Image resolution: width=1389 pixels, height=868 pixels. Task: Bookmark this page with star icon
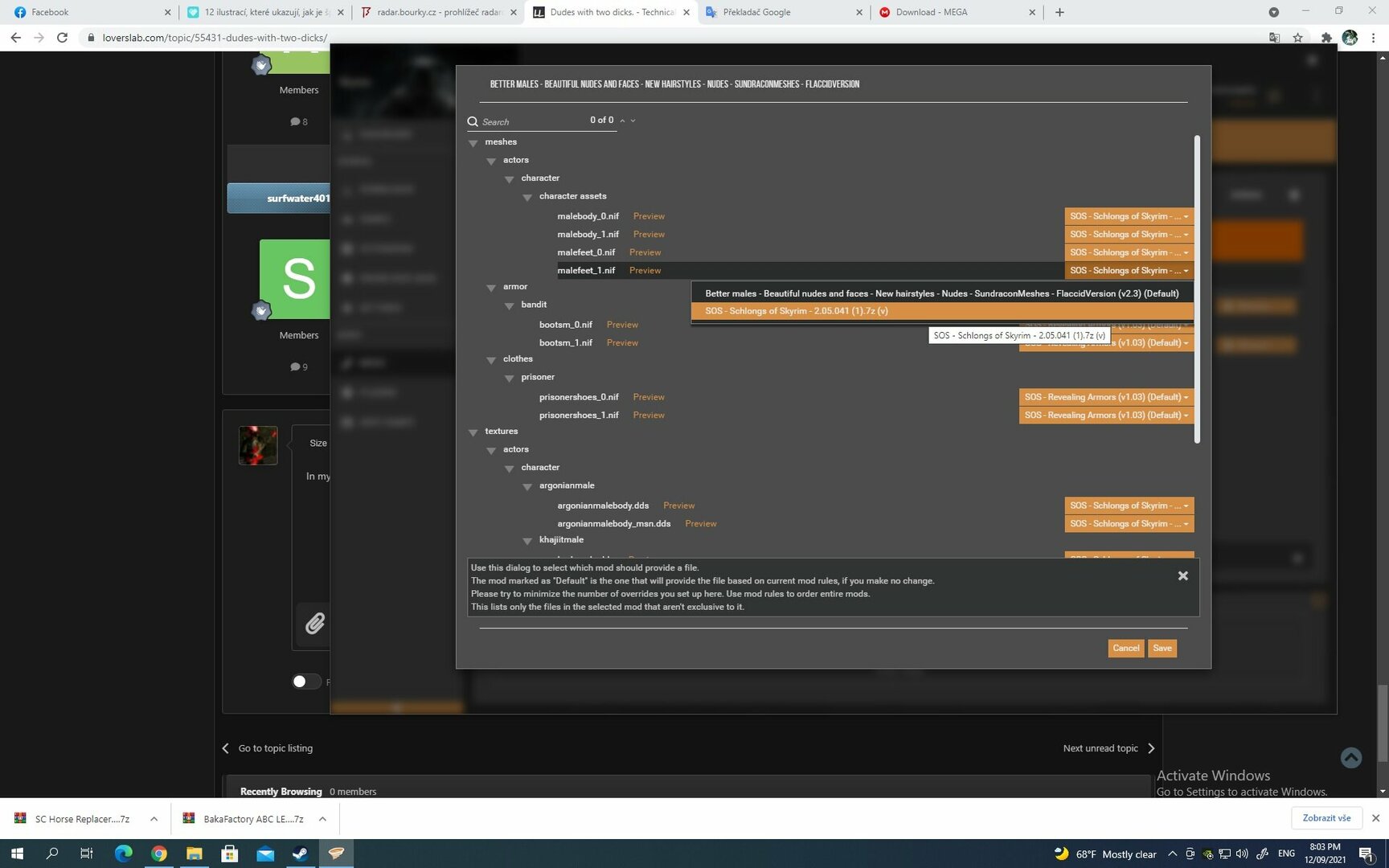1297,37
